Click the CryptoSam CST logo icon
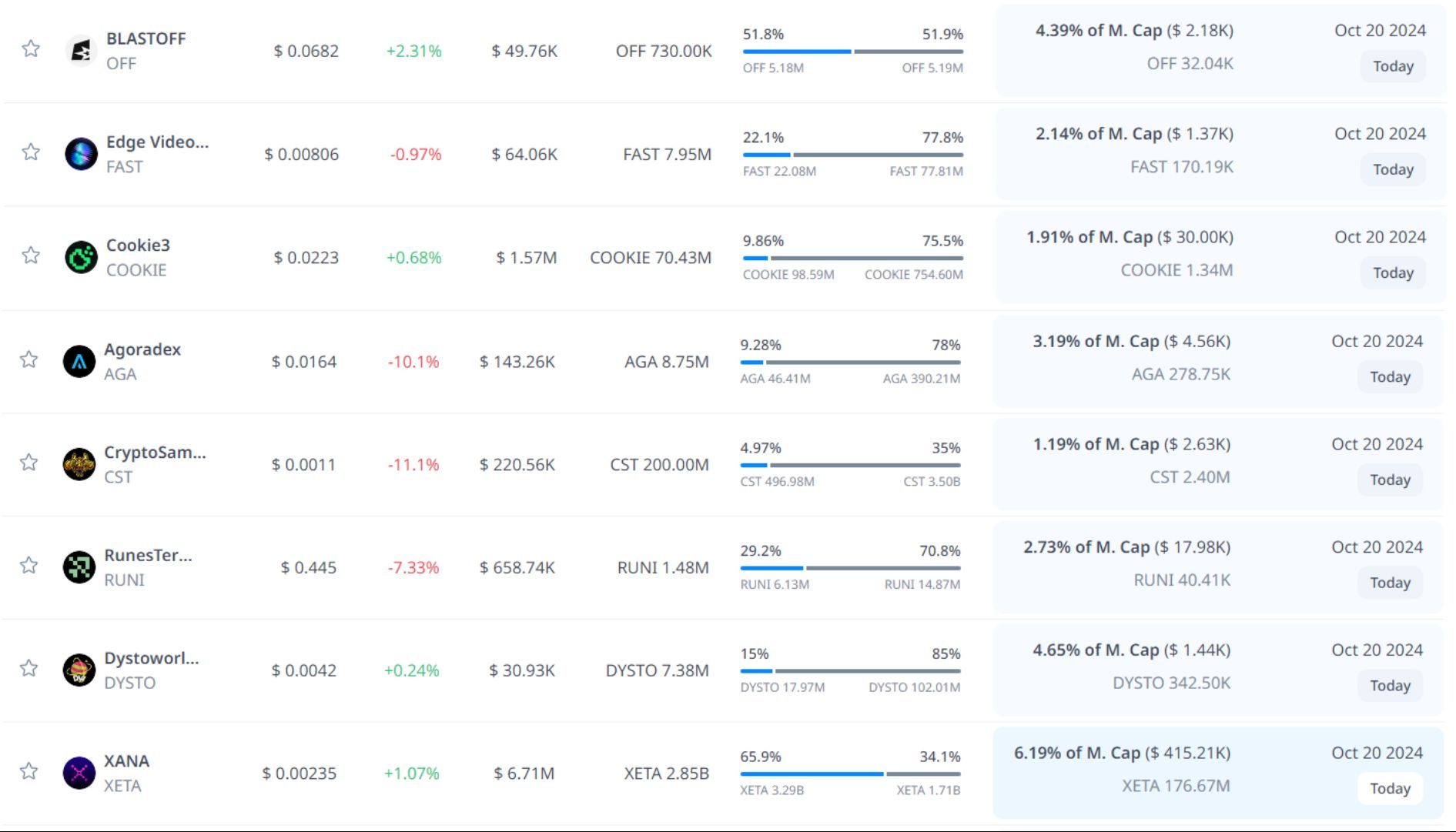Image resolution: width=1456 pixels, height=832 pixels. 79,465
